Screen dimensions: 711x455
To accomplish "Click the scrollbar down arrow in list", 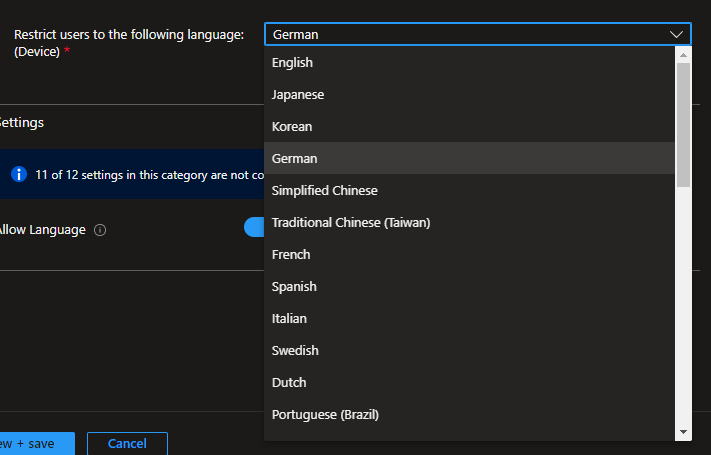I will [x=684, y=432].
